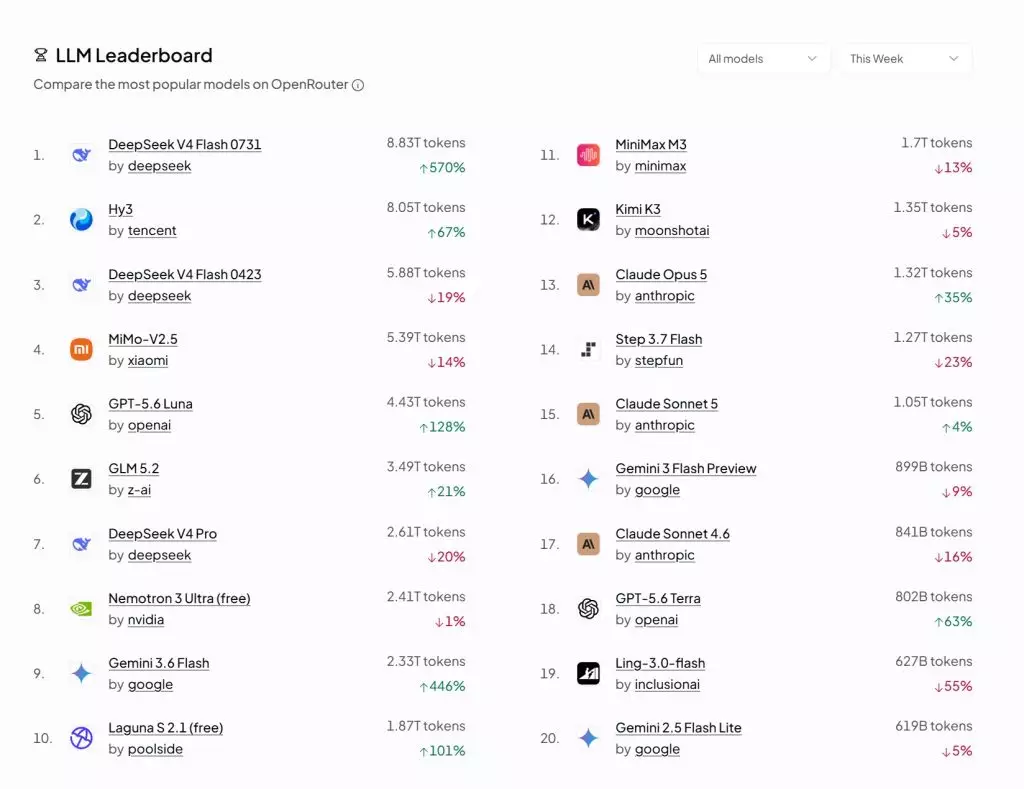The width and height of the screenshot is (1024, 789).
Task: Open the This Week time range dropdown
Action: tap(905, 59)
